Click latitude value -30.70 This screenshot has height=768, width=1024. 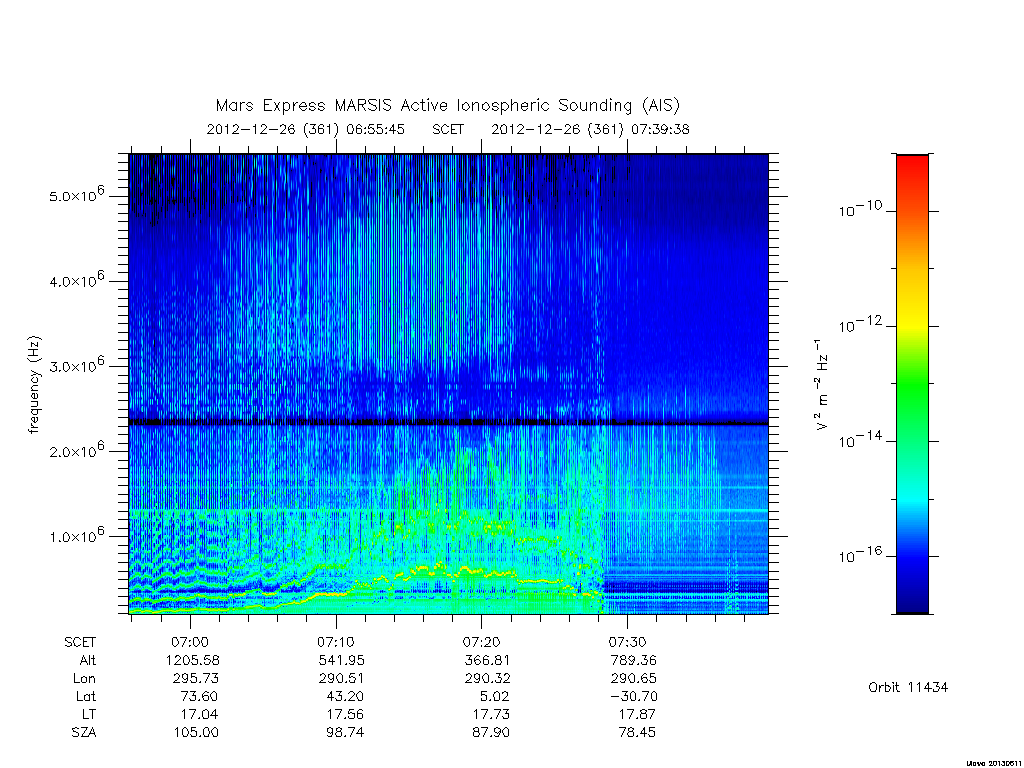pos(633,696)
